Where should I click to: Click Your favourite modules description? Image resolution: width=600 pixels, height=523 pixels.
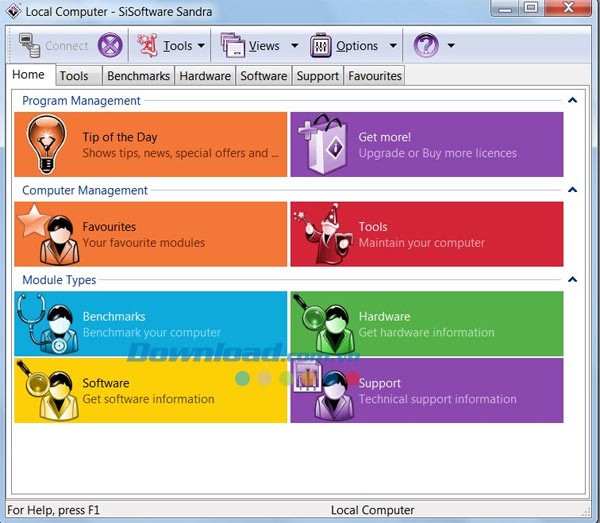pos(143,243)
